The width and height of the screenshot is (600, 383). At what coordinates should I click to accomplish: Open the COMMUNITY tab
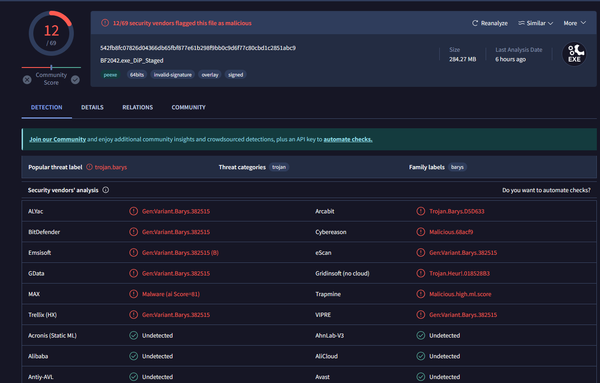coord(189,108)
